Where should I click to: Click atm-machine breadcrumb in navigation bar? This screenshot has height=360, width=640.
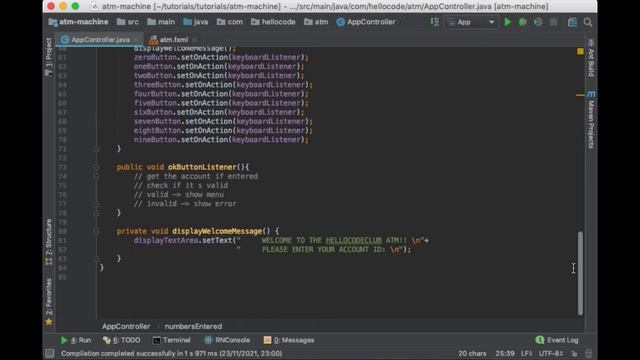pyautogui.click(x=78, y=22)
